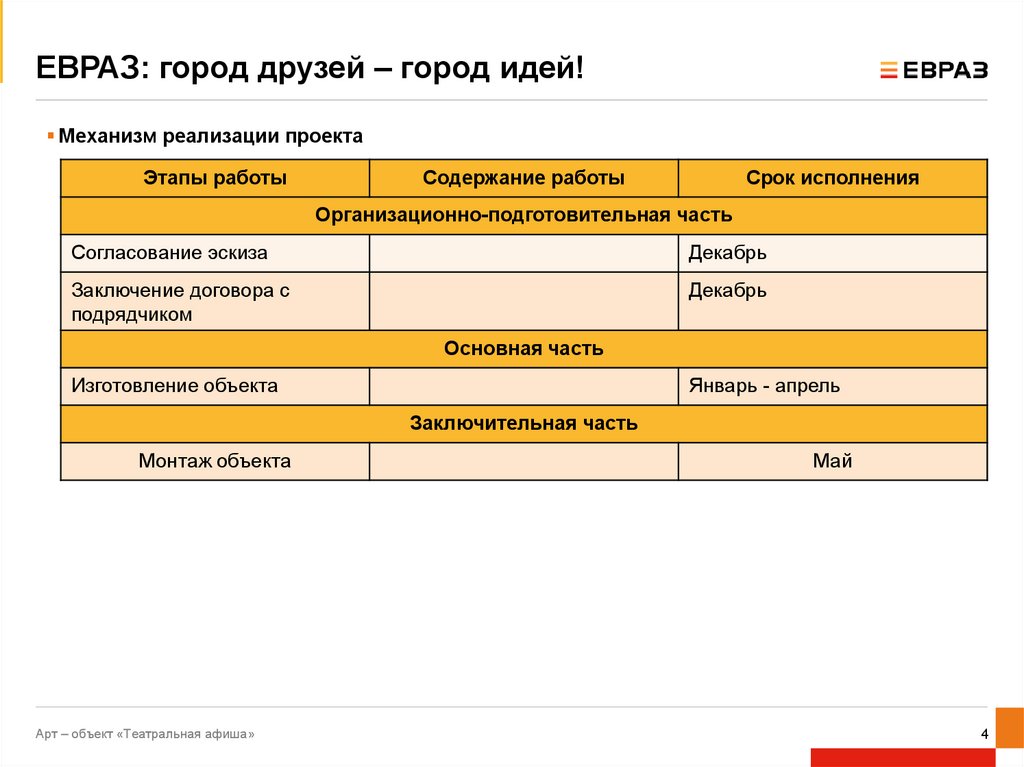The height and width of the screenshot is (767, 1024).
Task: Select the 'Срок исполнения' column header
Action: (x=833, y=178)
